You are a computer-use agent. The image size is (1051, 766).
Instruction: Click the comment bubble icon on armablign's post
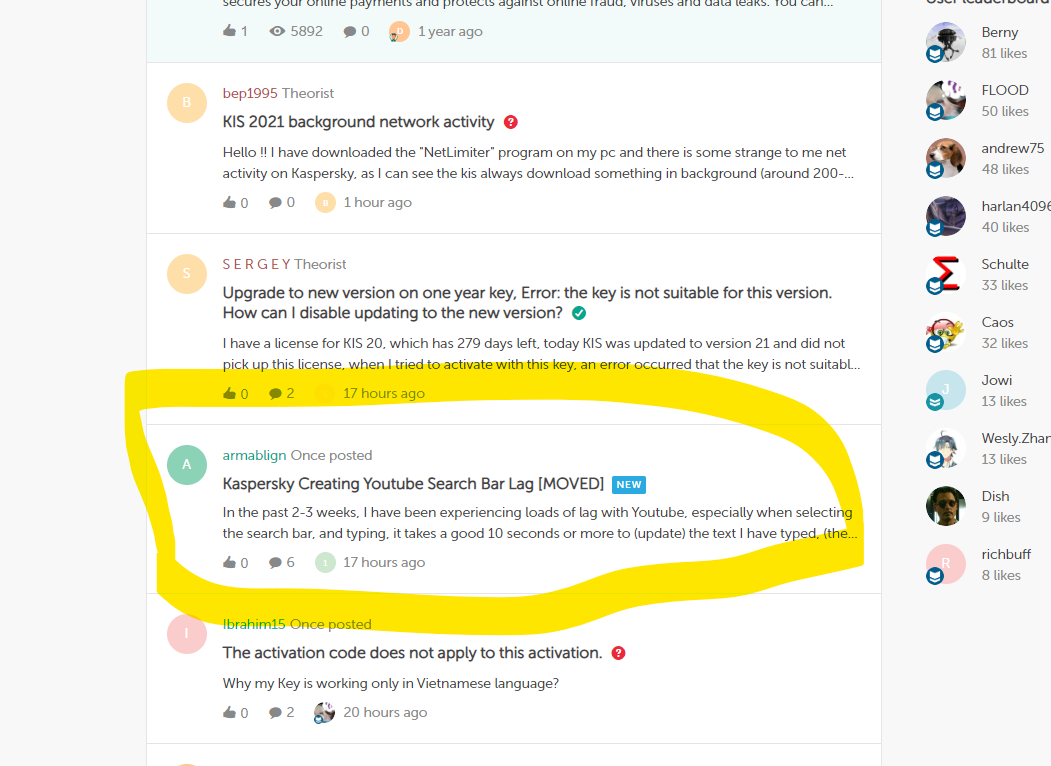click(x=275, y=562)
